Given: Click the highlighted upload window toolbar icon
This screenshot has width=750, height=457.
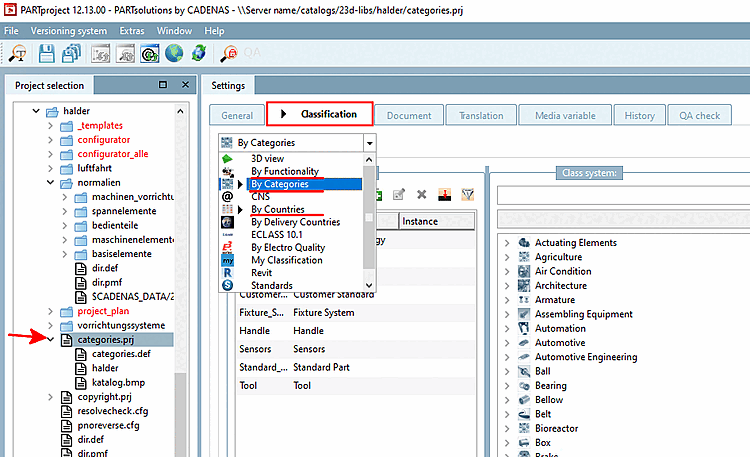Looking at the screenshot, I should (150, 53).
